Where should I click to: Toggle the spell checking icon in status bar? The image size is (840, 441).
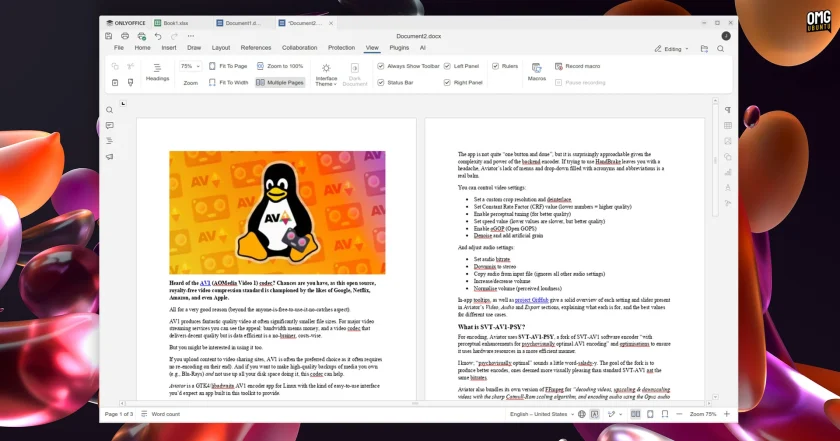click(x=595, y=414)
